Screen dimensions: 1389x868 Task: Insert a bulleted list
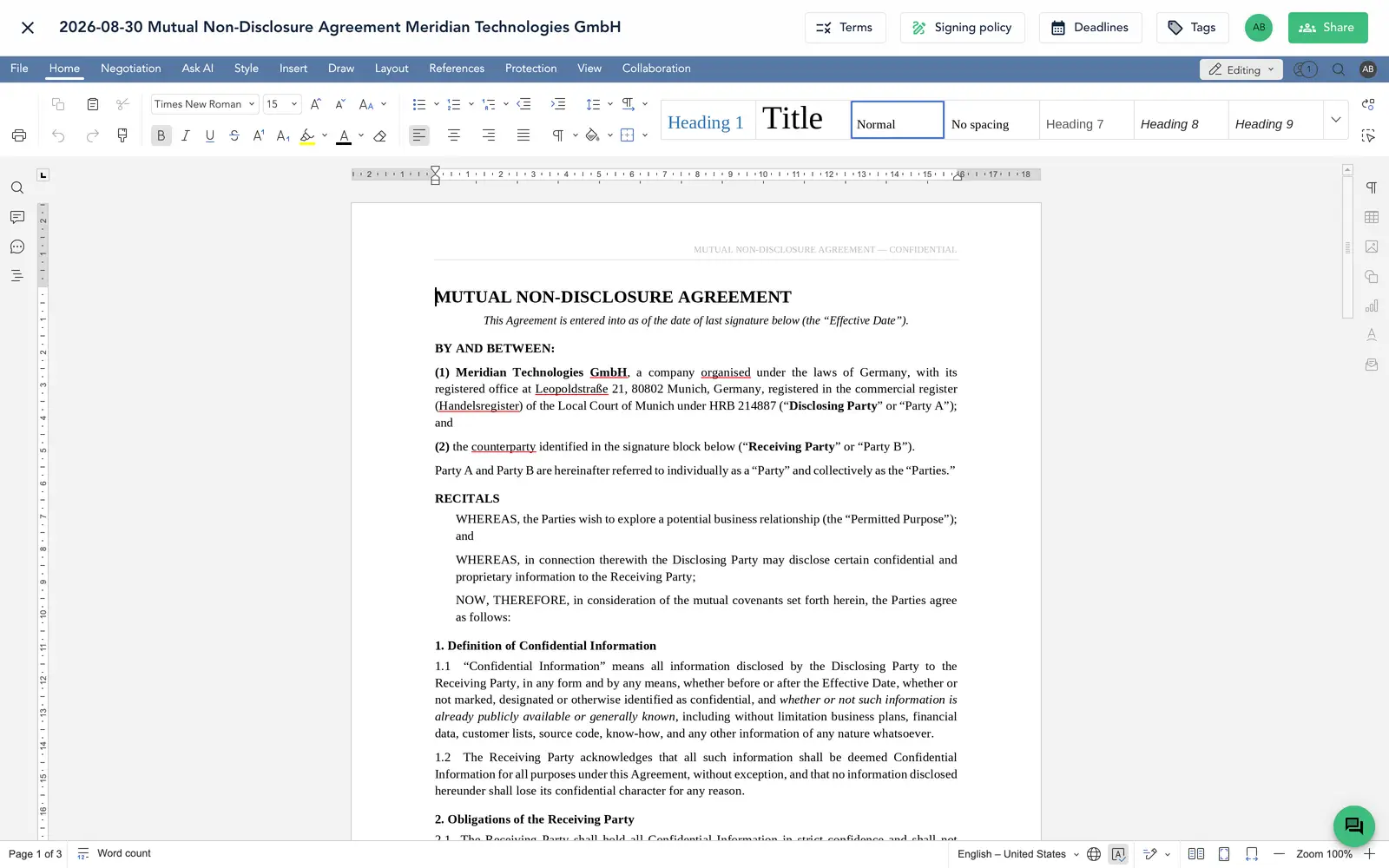[x=419, y=104]
